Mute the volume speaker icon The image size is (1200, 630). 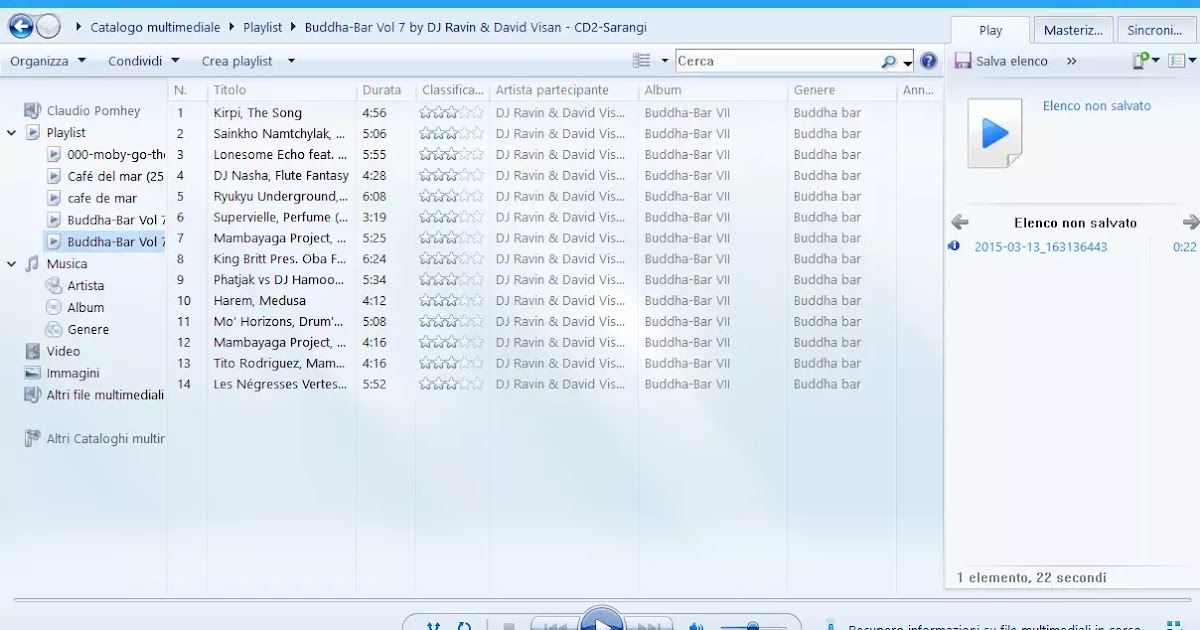(696, 624)
